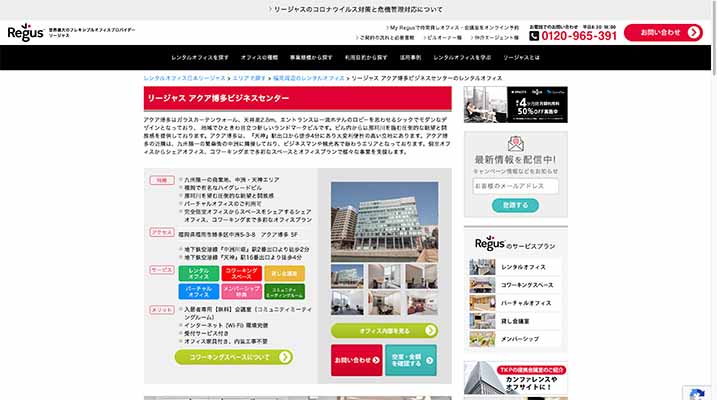Open レンタルオフィス in the service plan list

pyautogui.click(x=516, y=267)
